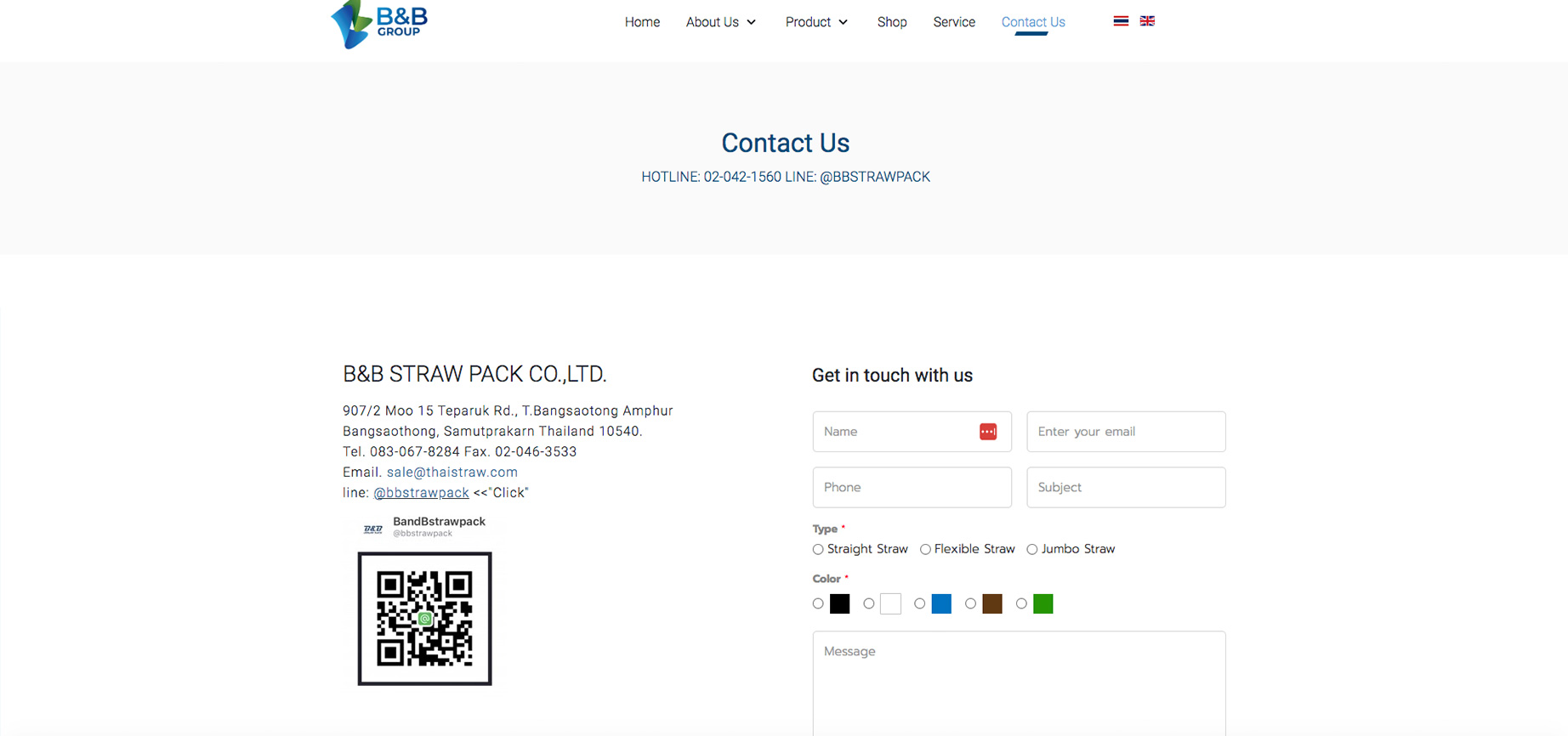Click the BandBstrawpack LINE profile logo
The height and width of the screenshot is (736, 1568).
pos(373,529)
